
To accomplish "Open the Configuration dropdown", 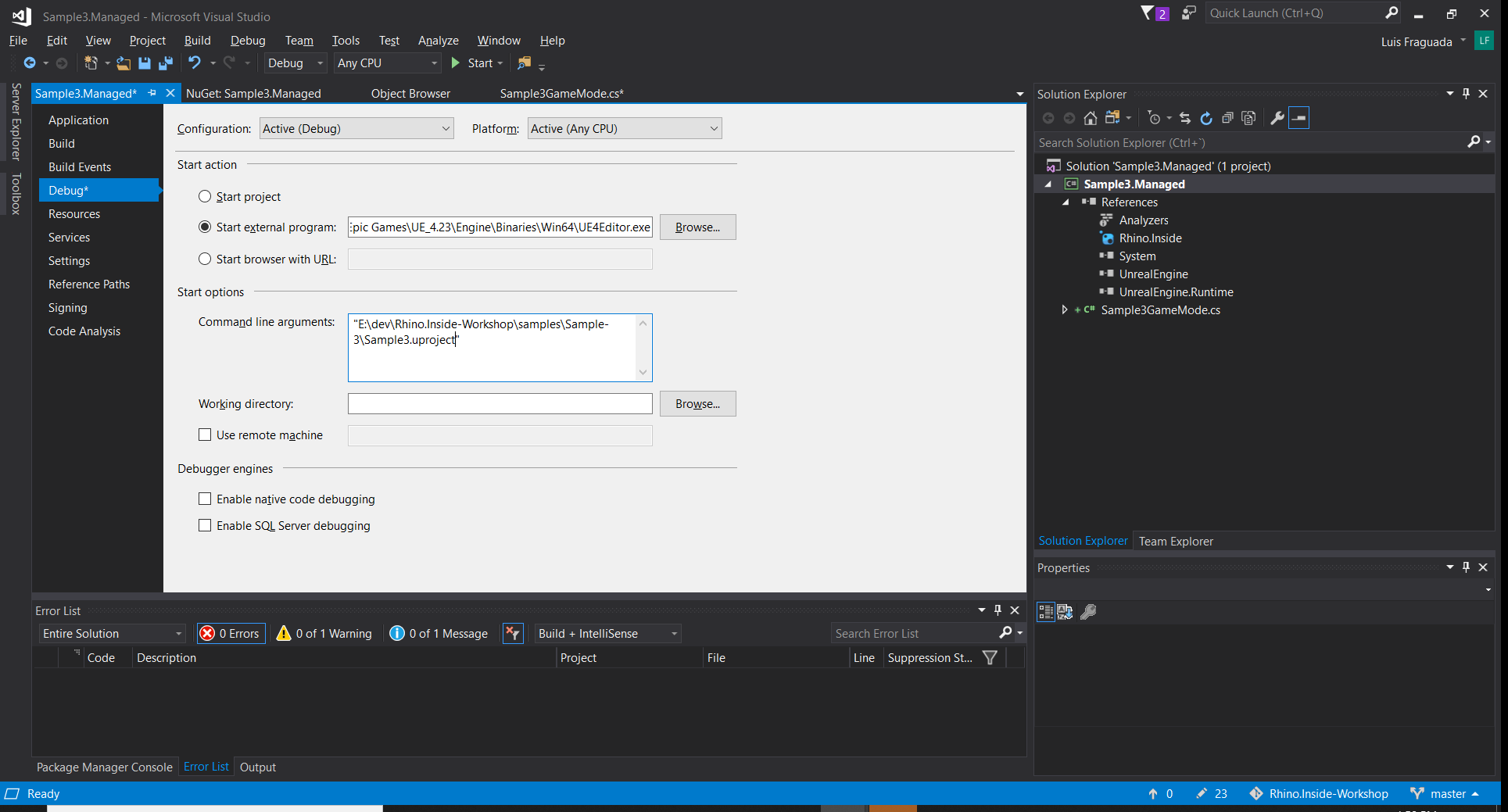I will [x=356, y=128].
